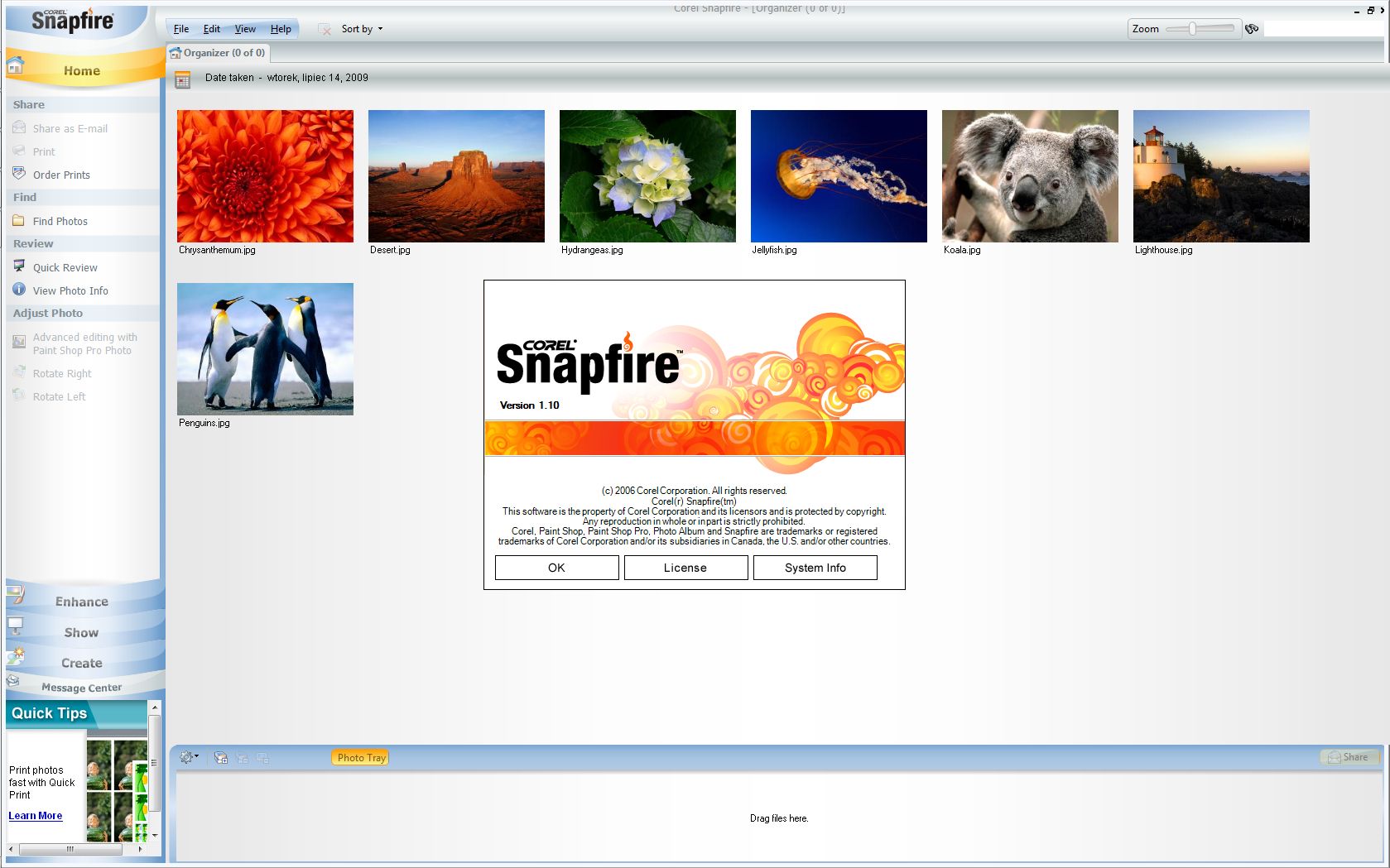The width and height of the screenshot is (1390, 868).
Task: Follow the Learn More link
Action: (x=36, y=816)
